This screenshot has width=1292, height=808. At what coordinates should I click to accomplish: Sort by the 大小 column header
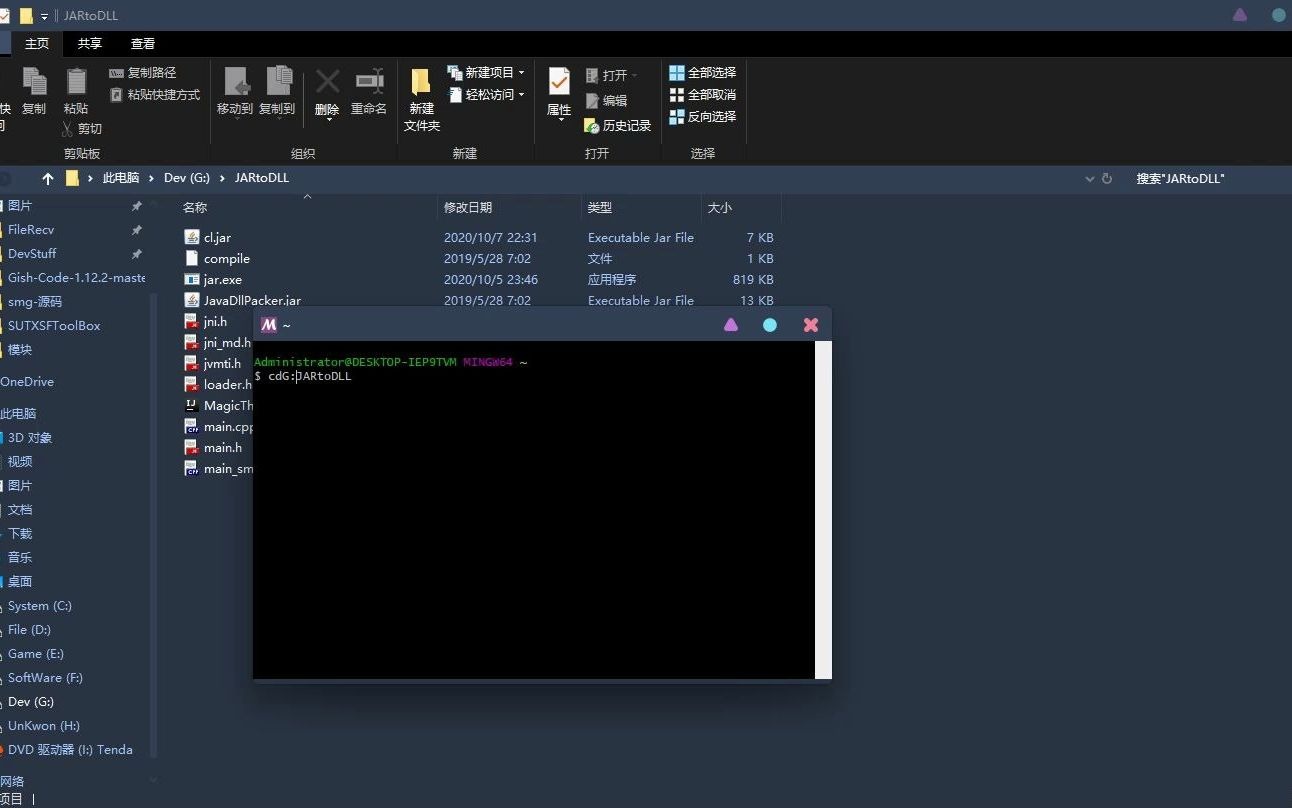coord(720,208)
